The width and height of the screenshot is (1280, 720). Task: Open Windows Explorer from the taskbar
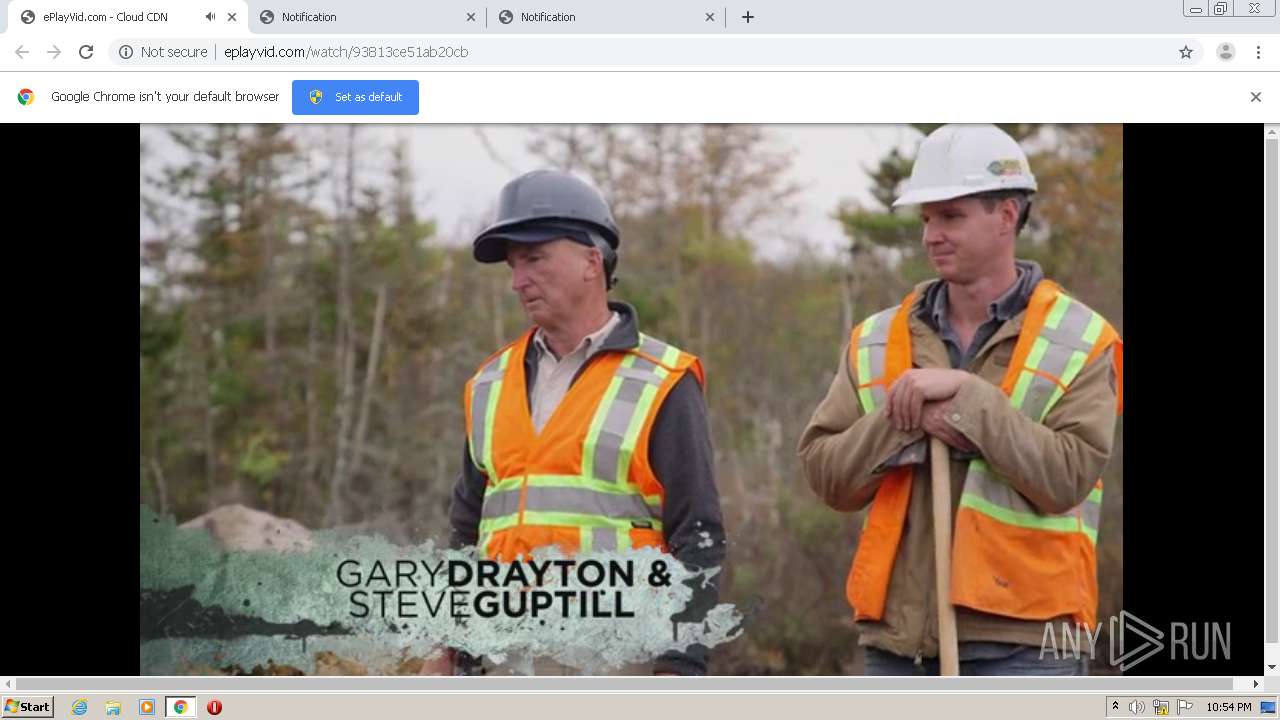113,707
